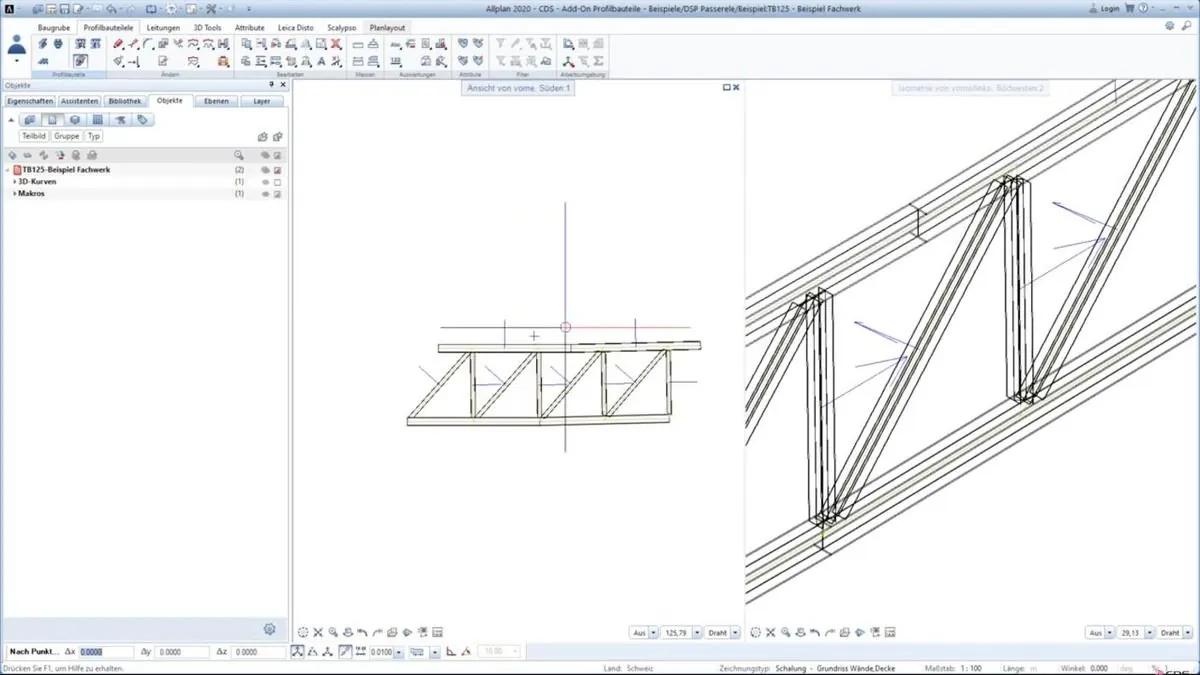Click the Login button in the title bar

1105,9
